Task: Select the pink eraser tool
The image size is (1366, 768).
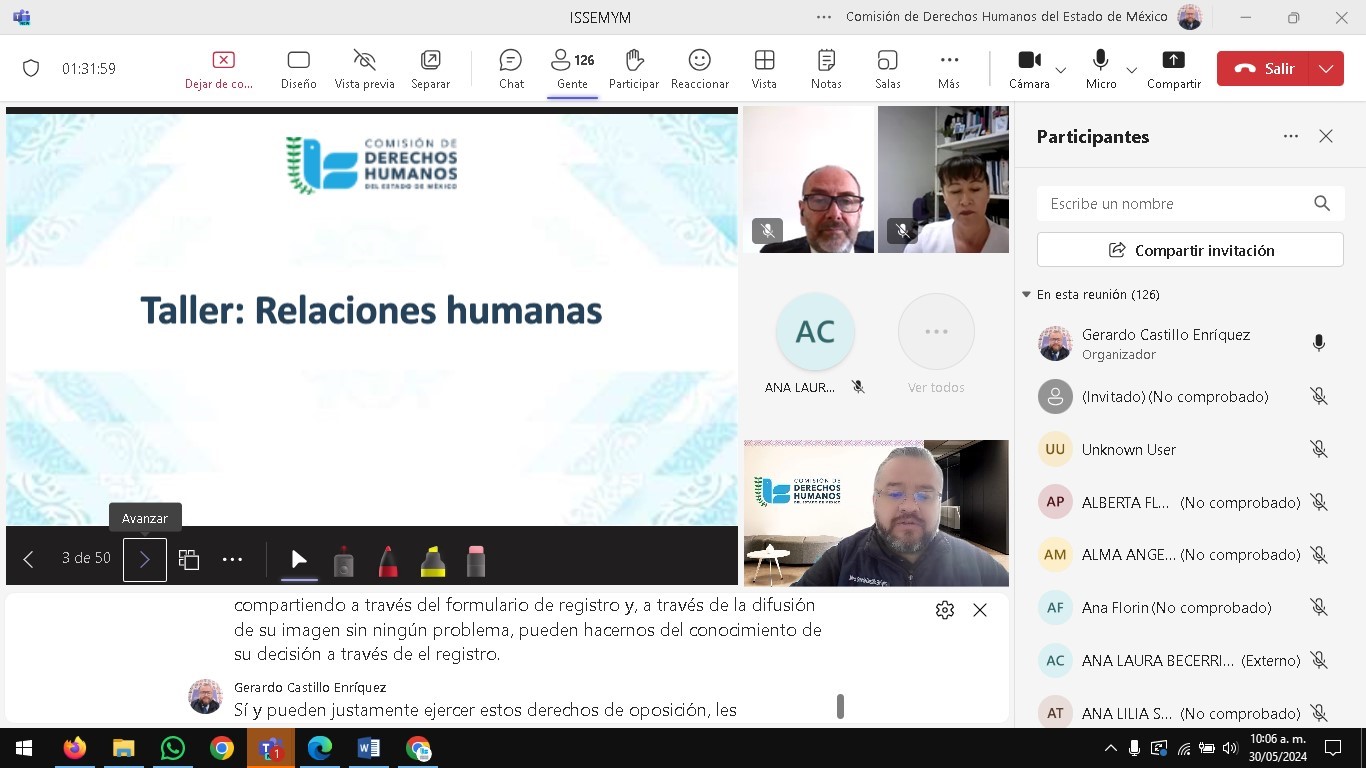Action: click(476, 561)
